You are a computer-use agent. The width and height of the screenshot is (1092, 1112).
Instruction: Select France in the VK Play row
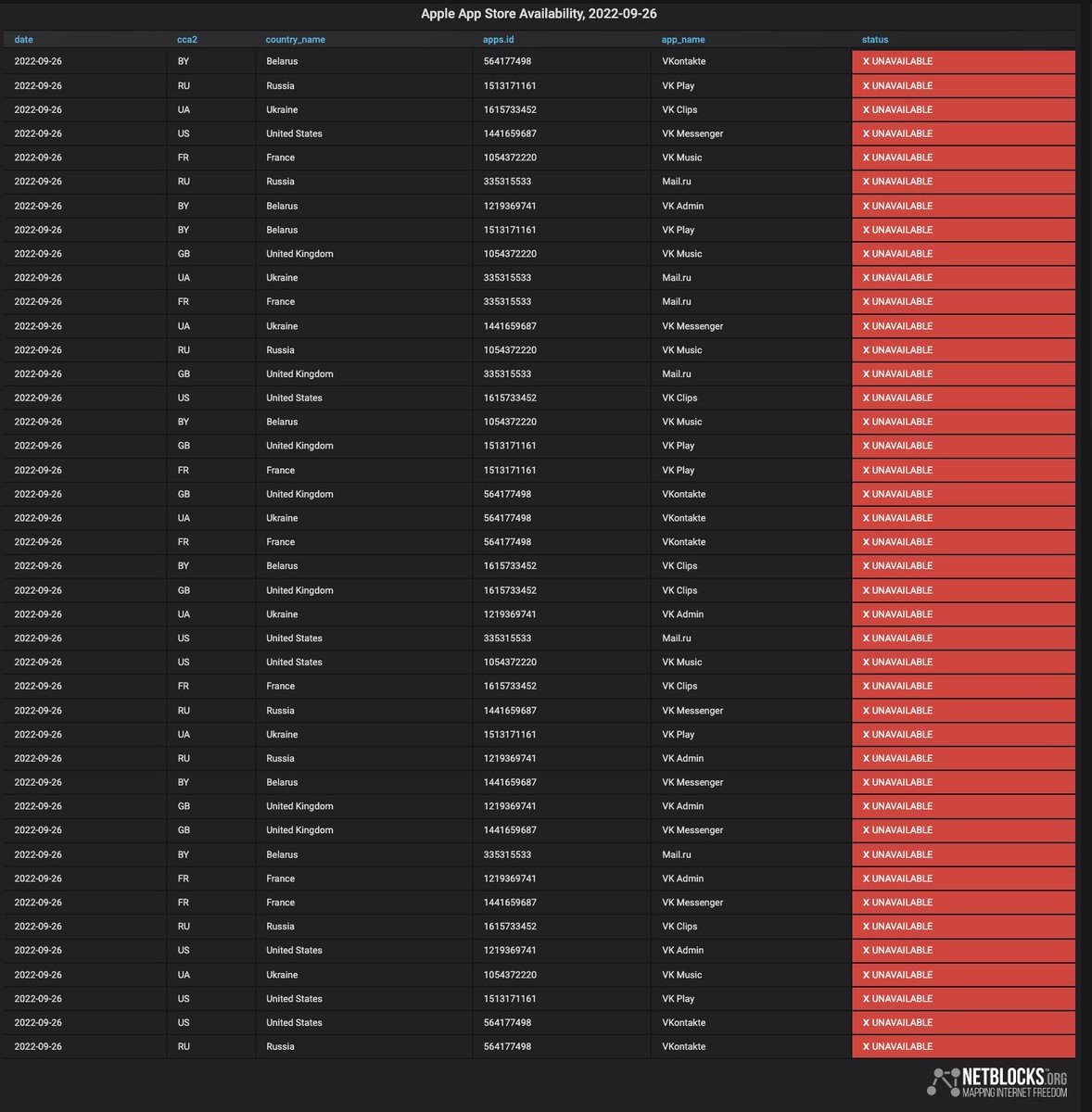pos(280,470)
